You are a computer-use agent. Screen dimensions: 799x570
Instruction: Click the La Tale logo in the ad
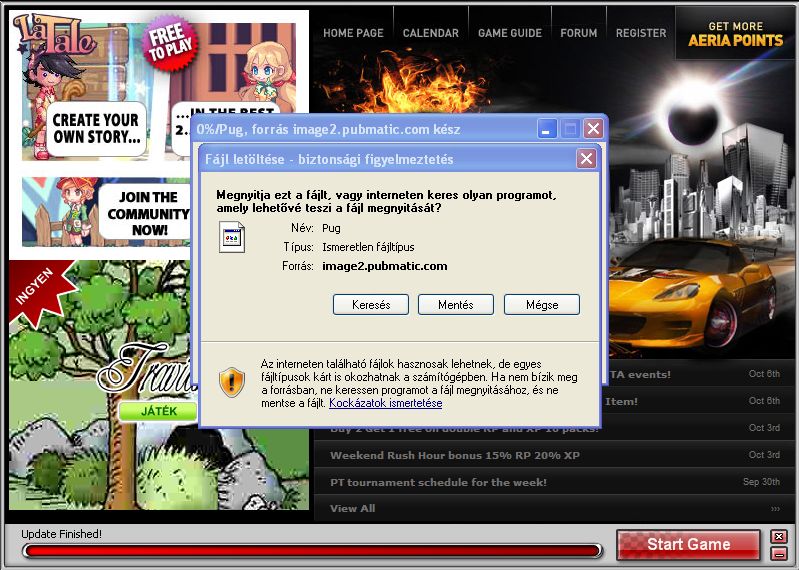[54, 35]
